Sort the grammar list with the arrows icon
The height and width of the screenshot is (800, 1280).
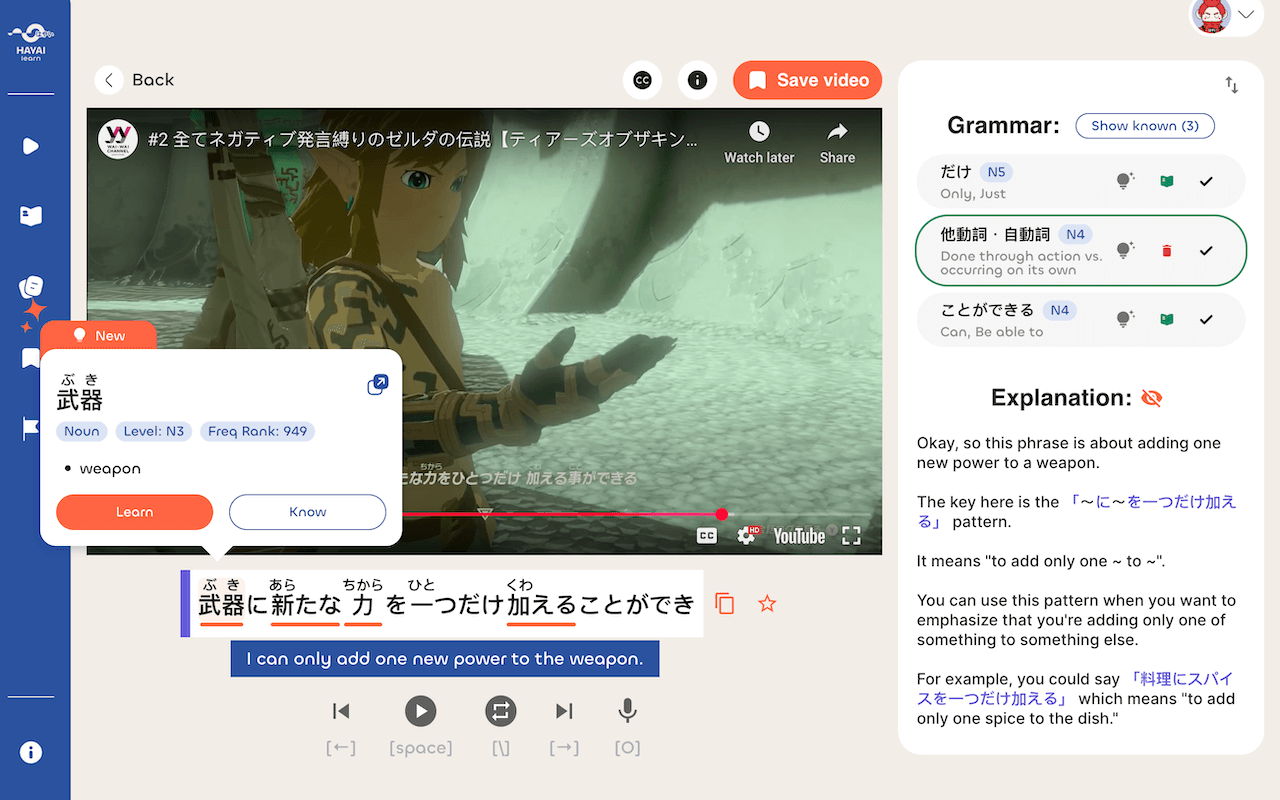coord(1231,84)
